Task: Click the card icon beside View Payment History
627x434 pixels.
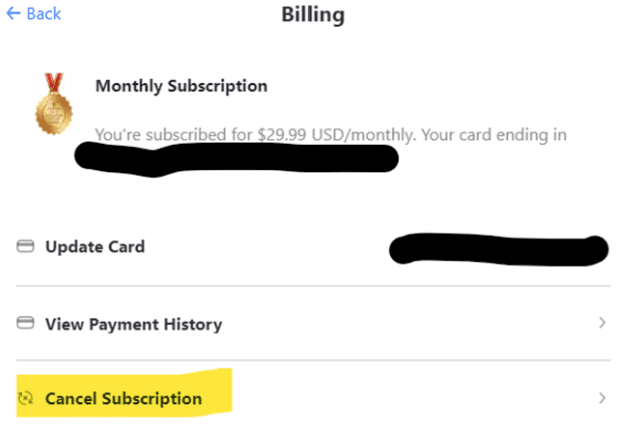Action: point(25,323)
